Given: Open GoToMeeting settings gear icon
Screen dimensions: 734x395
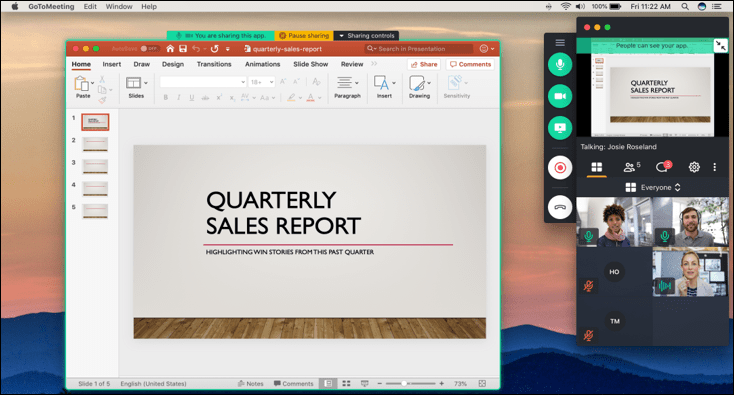Looking at the screenshot, I should (694, 167).
